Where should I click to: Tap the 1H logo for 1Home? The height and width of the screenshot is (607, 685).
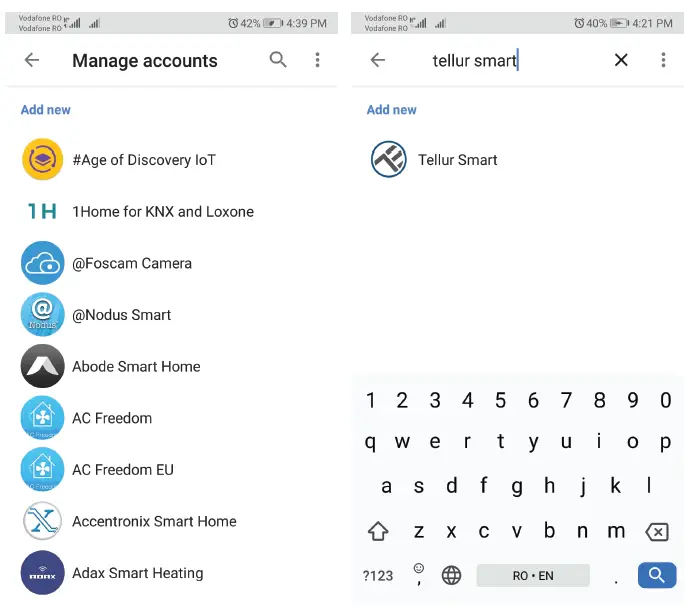(x=42, y=212)
